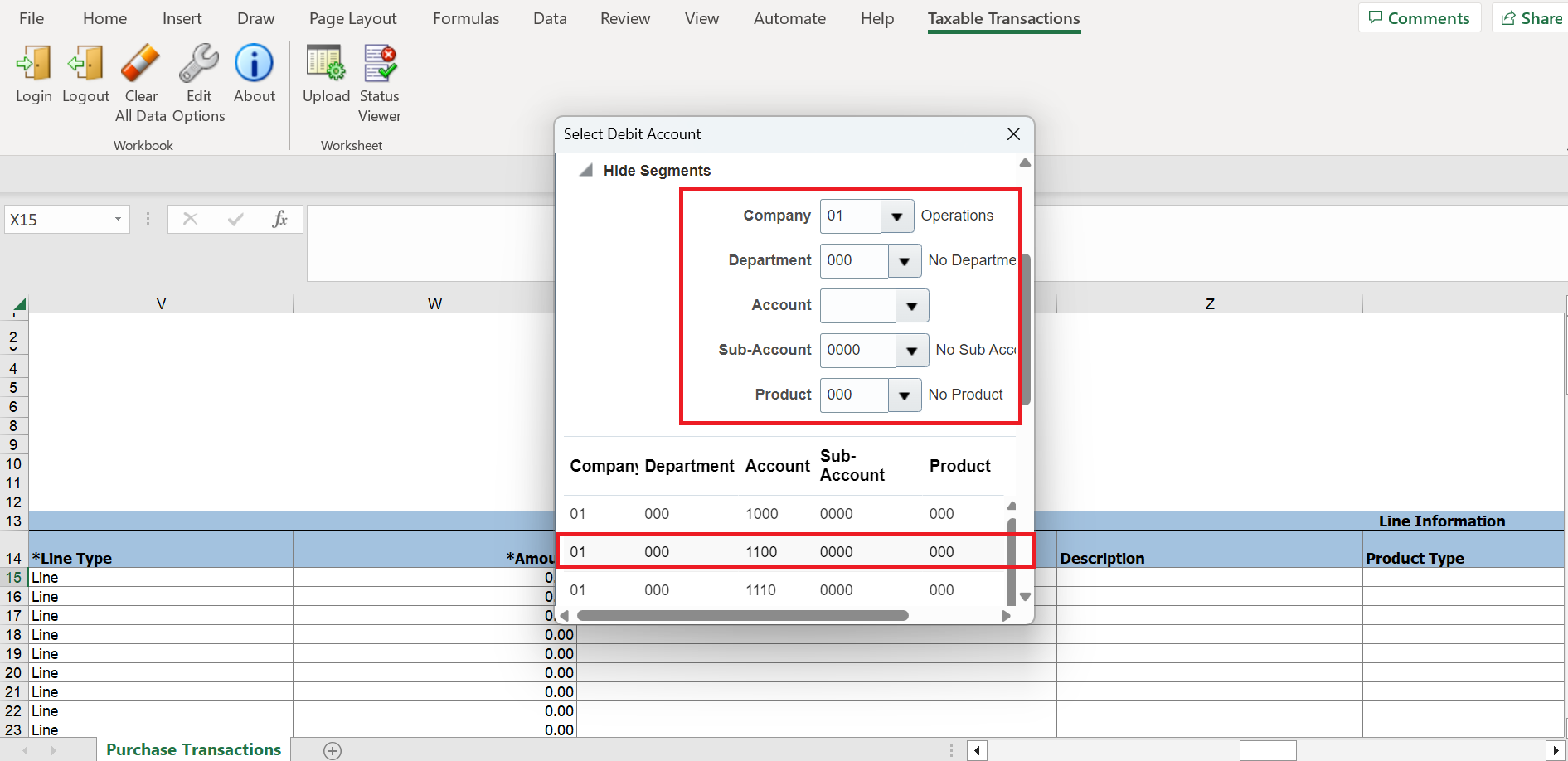Open the Company dropdown showing 01
Viewport: 1568px width, 761px height.
pyautogui.click(x=896, y=216)
